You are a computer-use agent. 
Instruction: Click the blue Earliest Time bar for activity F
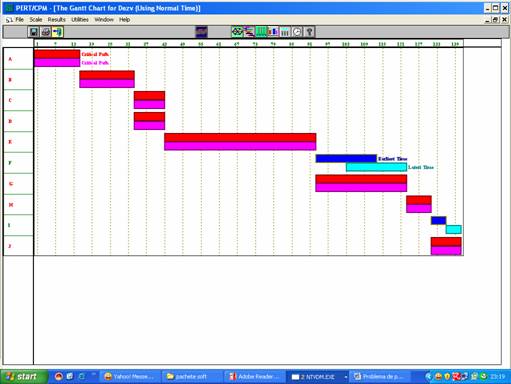[x=346, y=159]
